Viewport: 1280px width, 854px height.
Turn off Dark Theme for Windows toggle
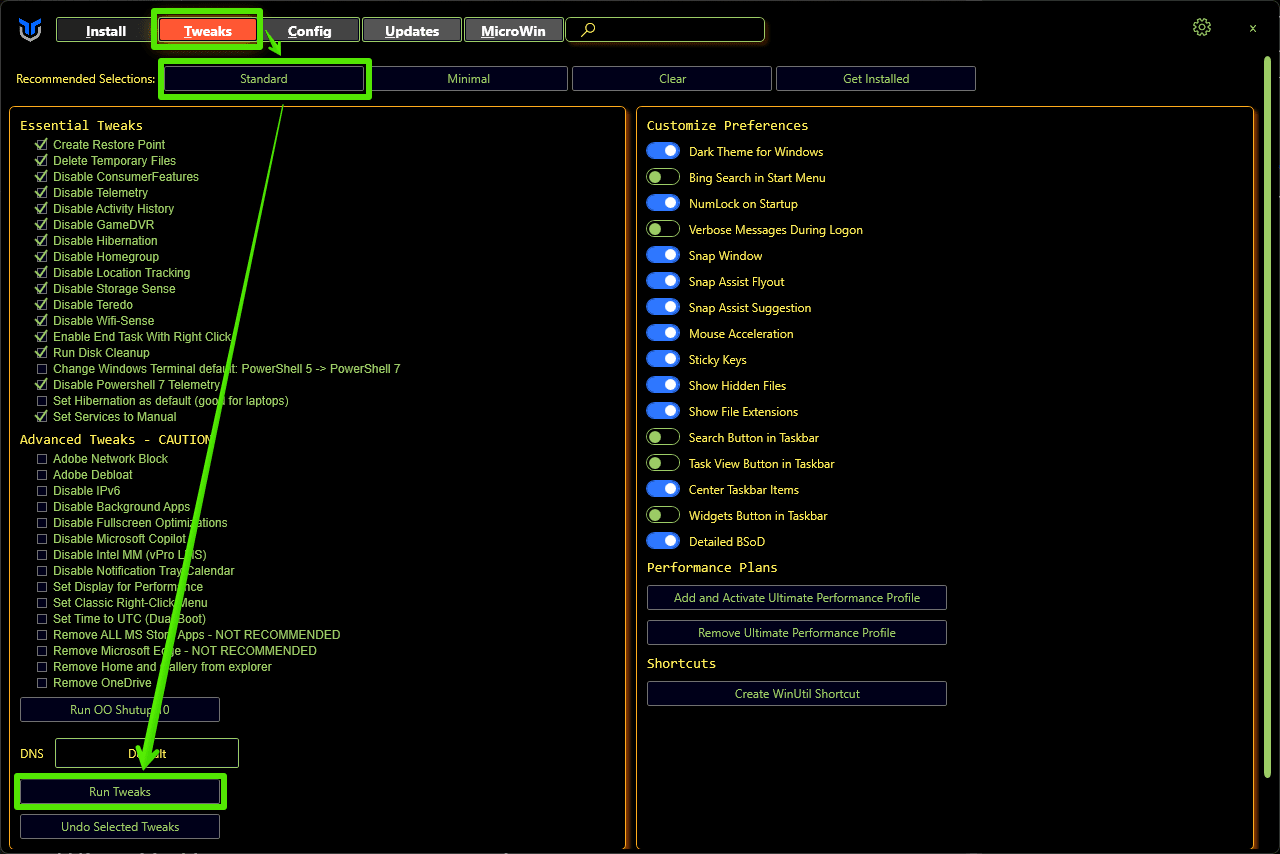click(x=663, y=151)
